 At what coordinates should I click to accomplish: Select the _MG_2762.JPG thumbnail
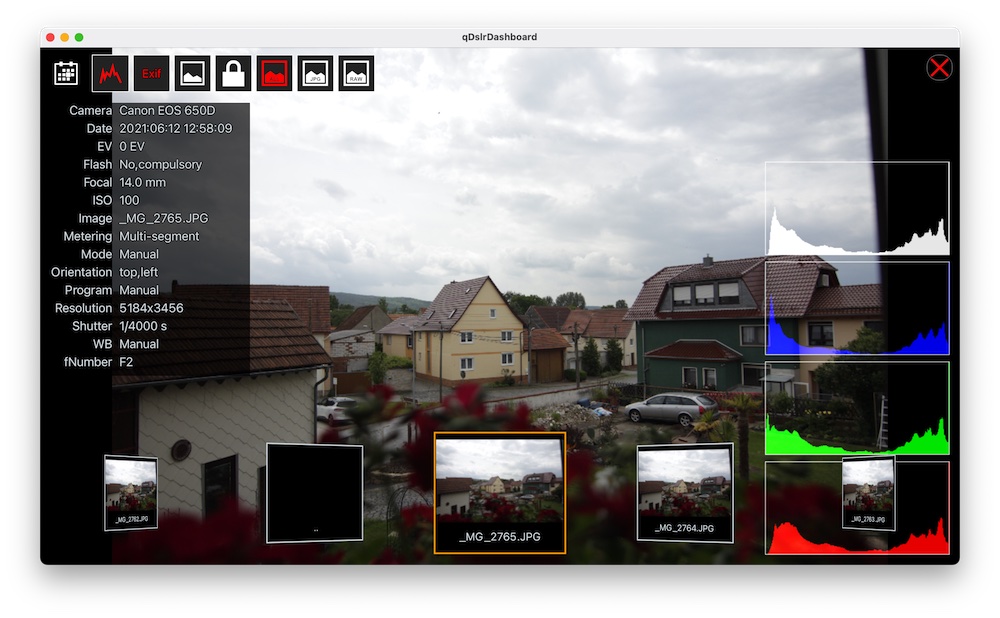coord(131,492)
